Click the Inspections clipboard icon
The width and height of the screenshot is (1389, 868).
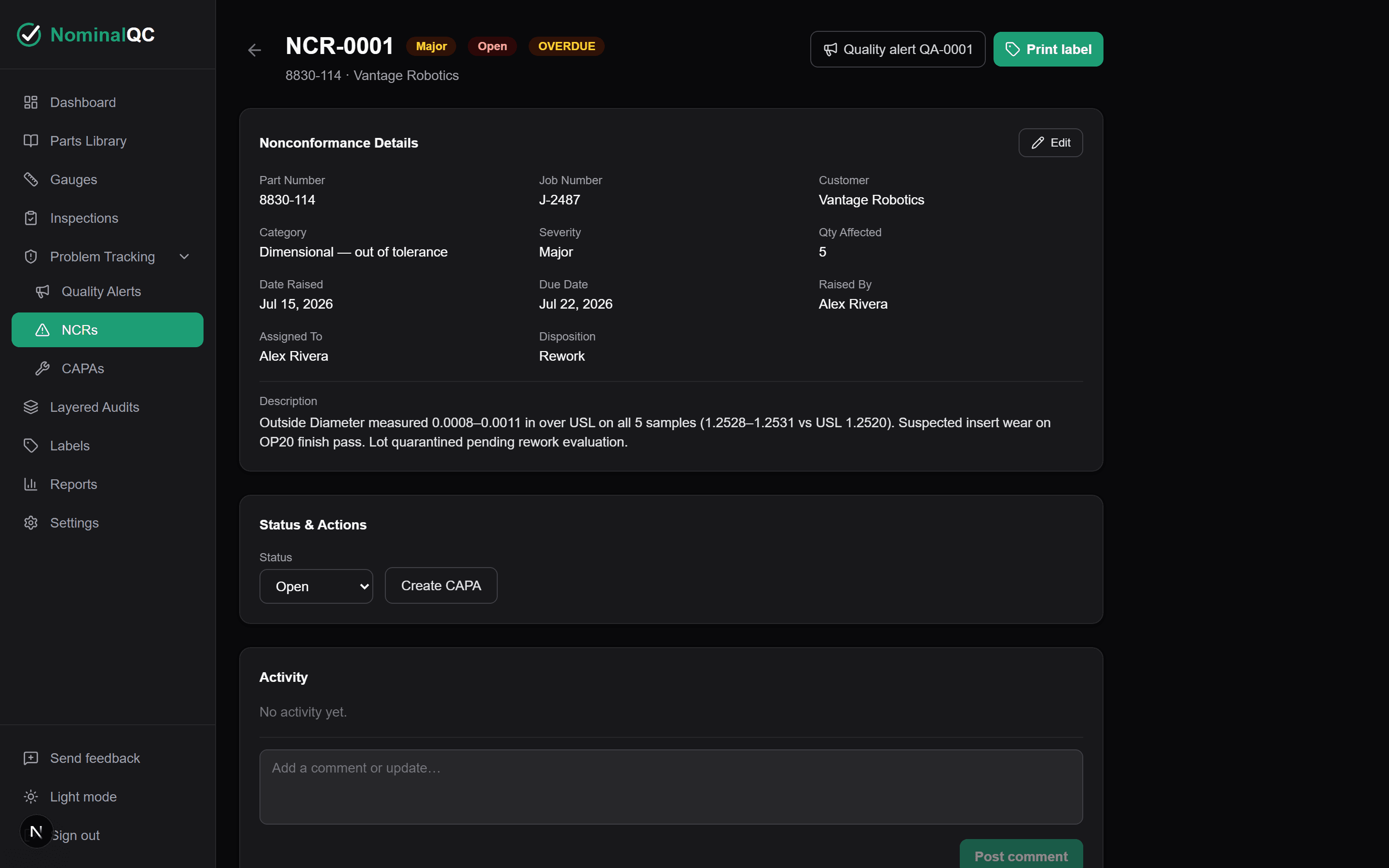pos(31,218)
